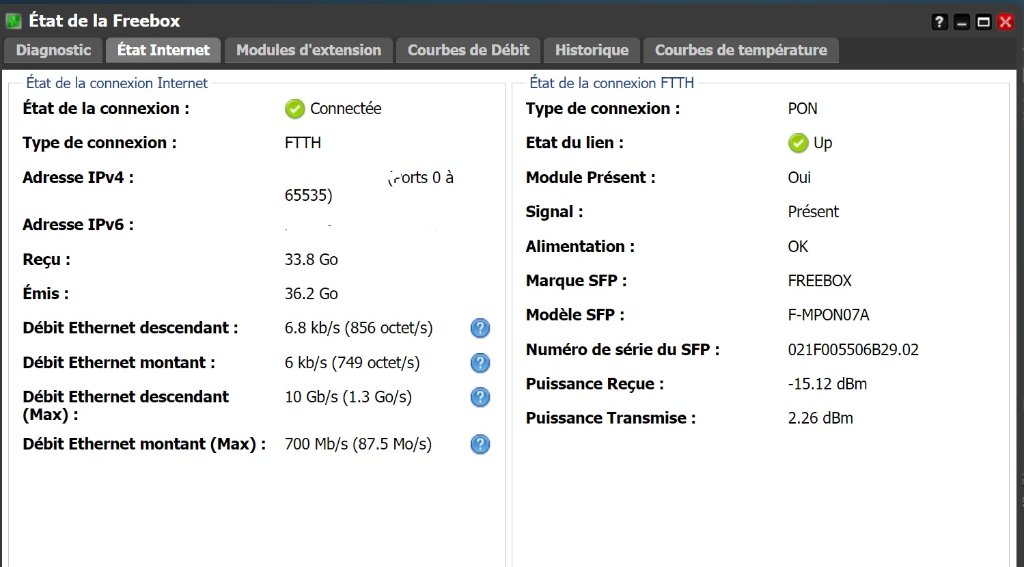Click the SFP serial number value

[x=853, y=350]
